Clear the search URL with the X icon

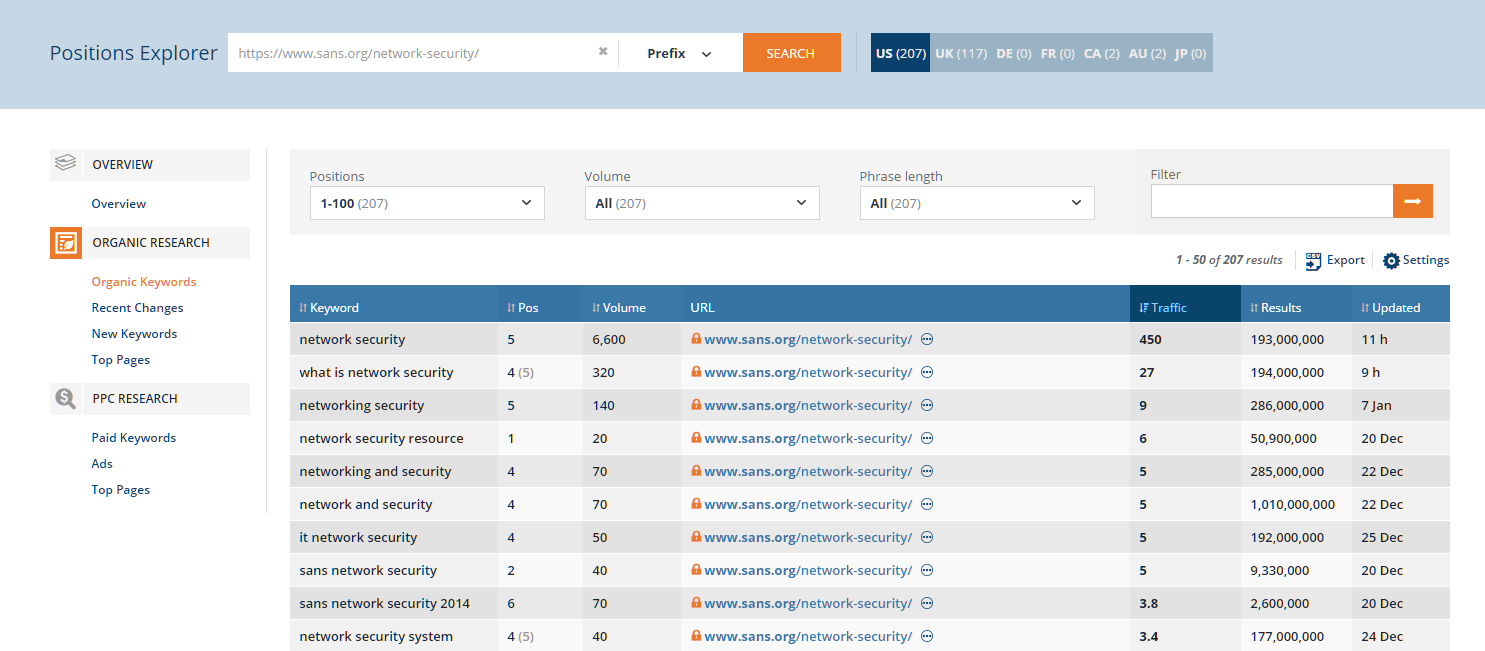point(603,52)
